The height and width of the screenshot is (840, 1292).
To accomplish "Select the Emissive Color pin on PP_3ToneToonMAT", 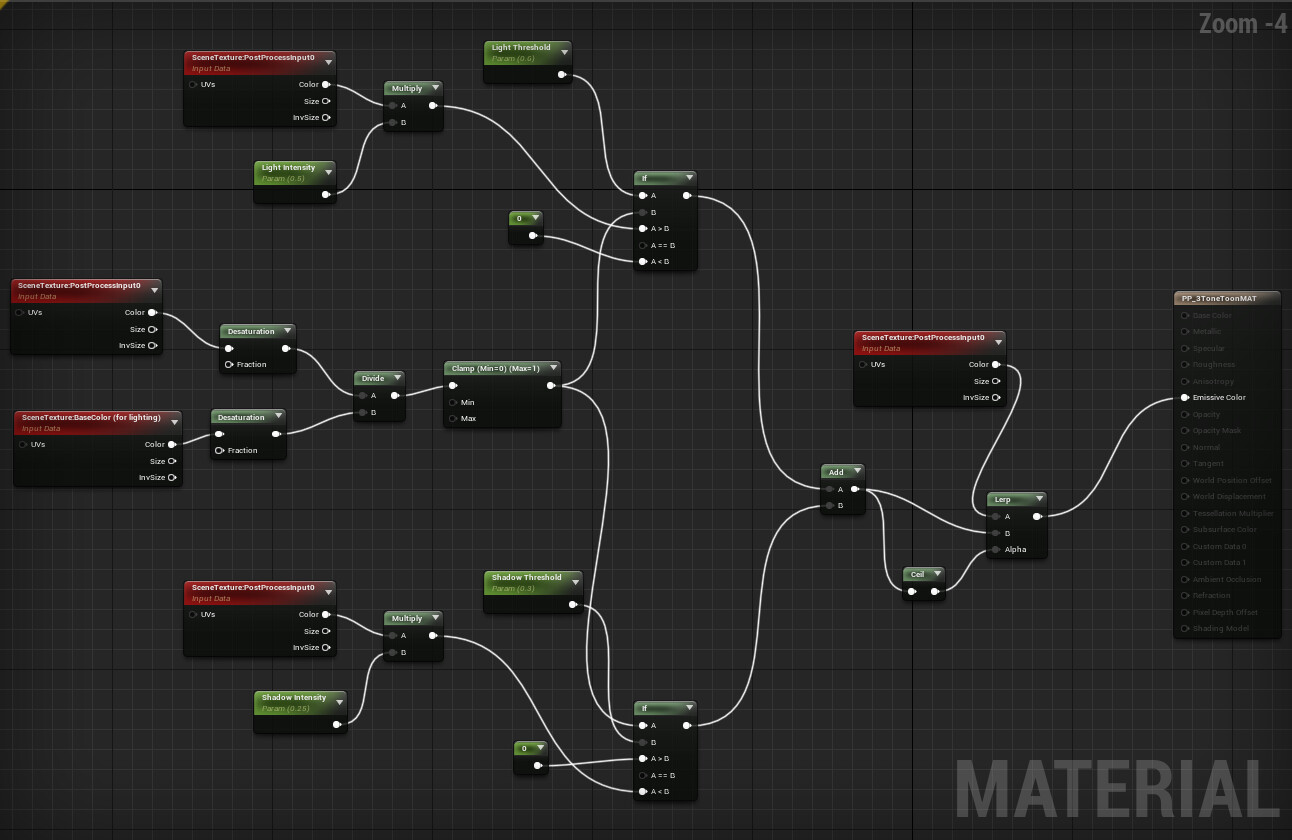I will click(1184, 397).
